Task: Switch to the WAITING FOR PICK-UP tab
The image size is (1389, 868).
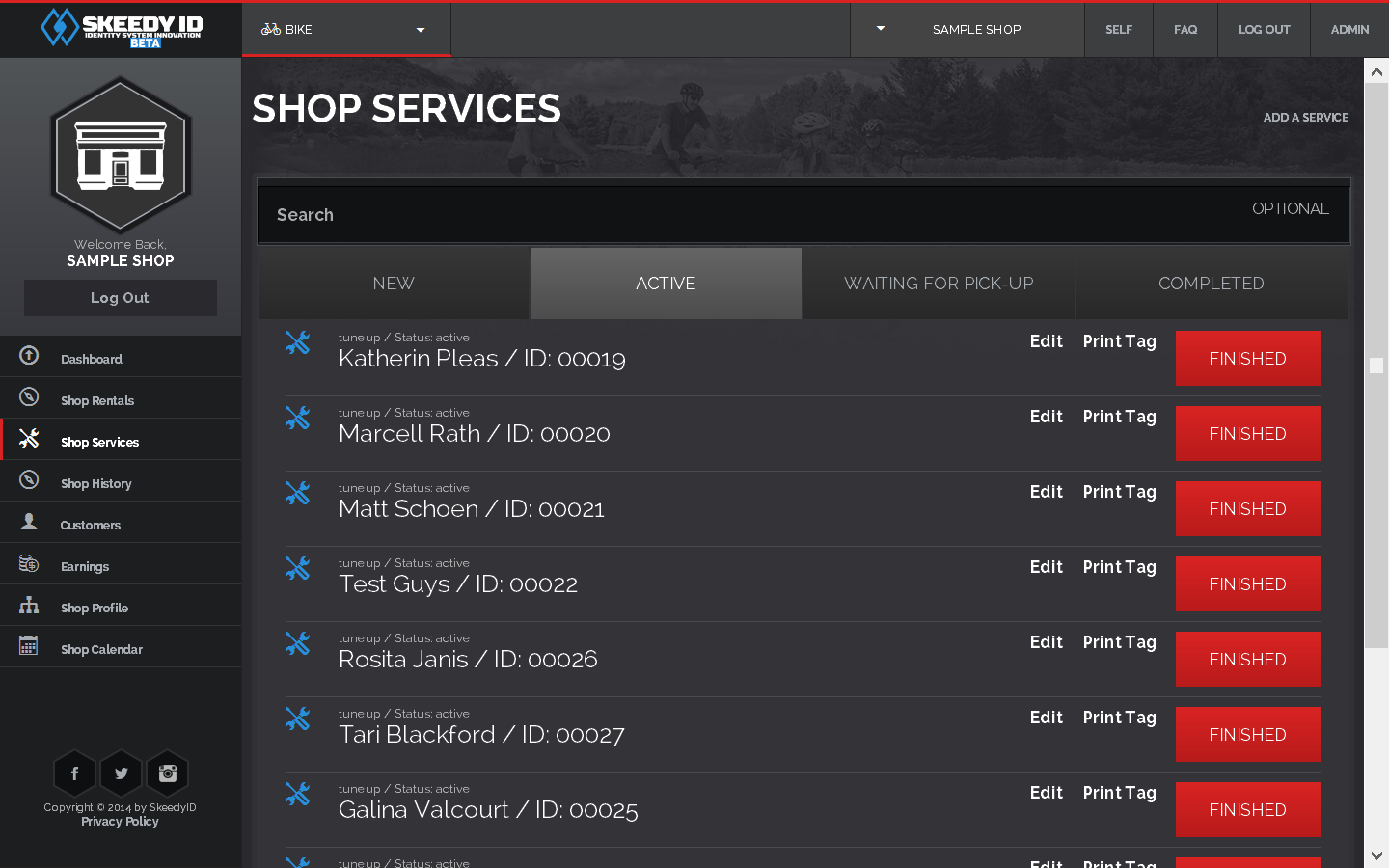Action: click(939, 284)
